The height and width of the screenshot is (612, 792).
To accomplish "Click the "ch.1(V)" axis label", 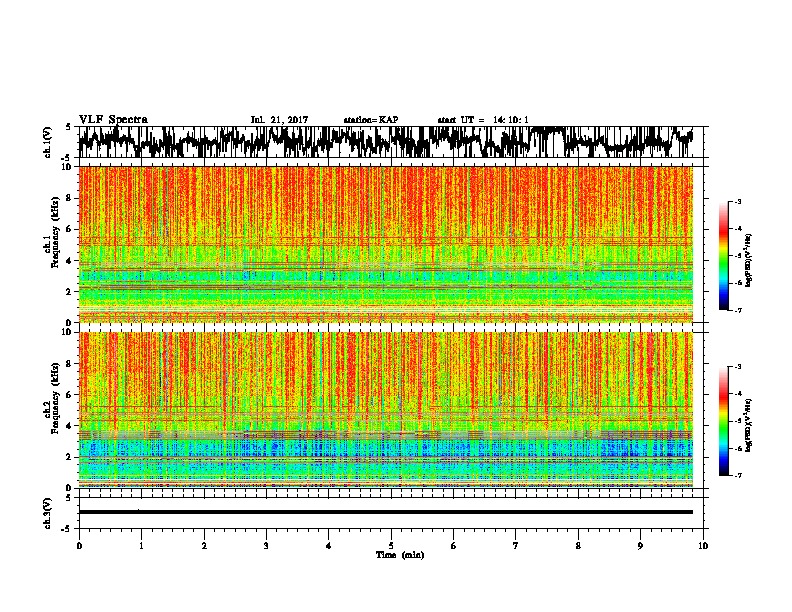I will click(x=48, y=142).
